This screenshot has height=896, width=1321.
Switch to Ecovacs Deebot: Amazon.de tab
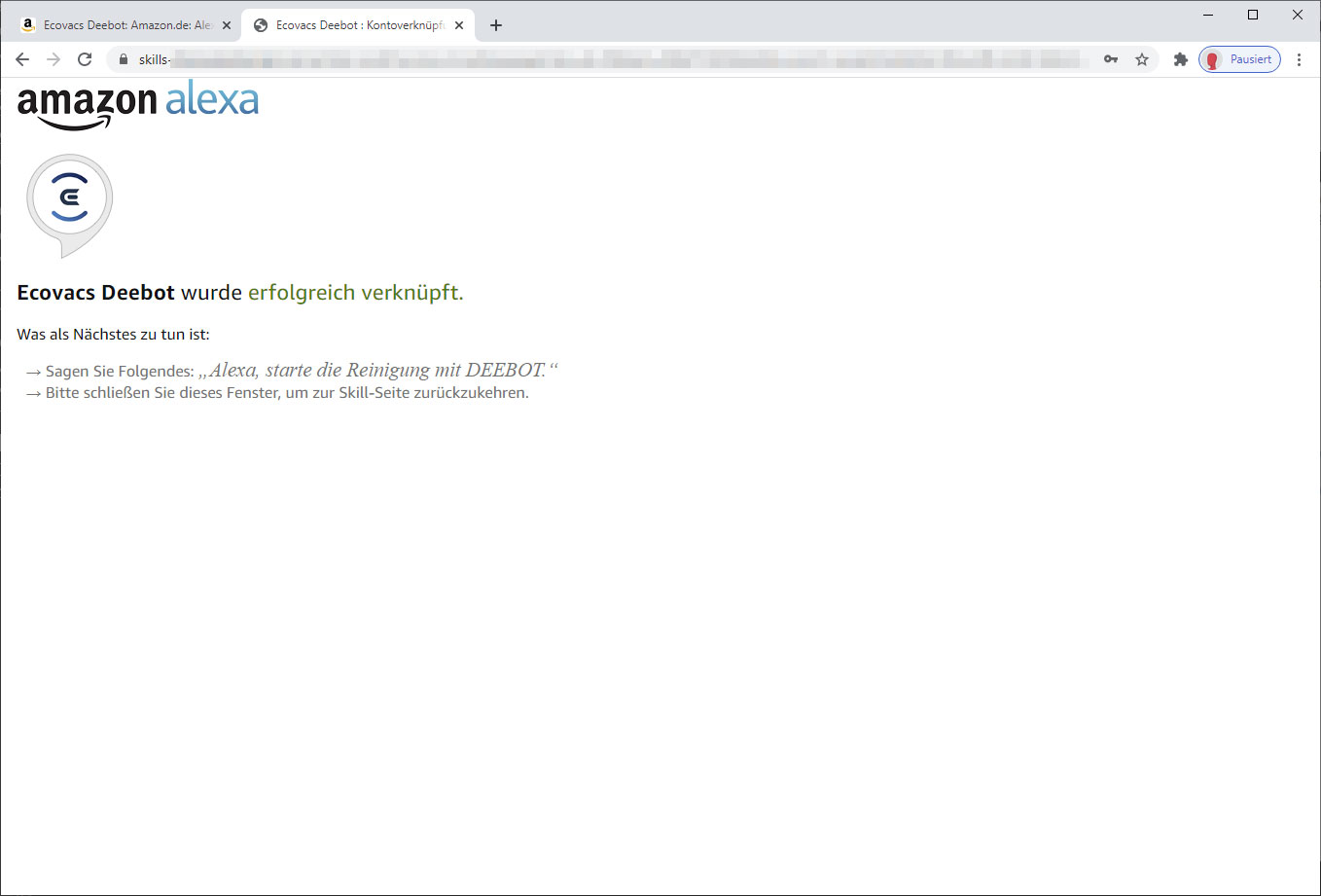124,25
